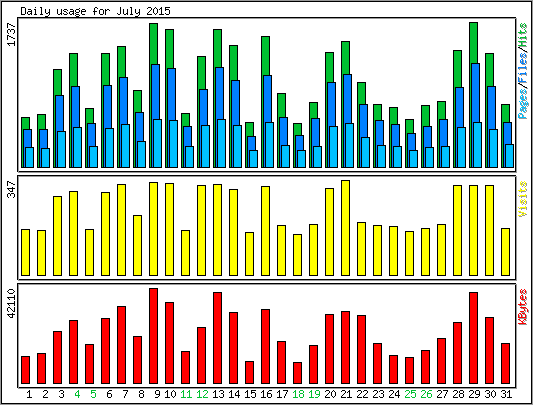Select green weekend day 19 label
This screenshot has height=405, width=533.
(x=314, y=394)
